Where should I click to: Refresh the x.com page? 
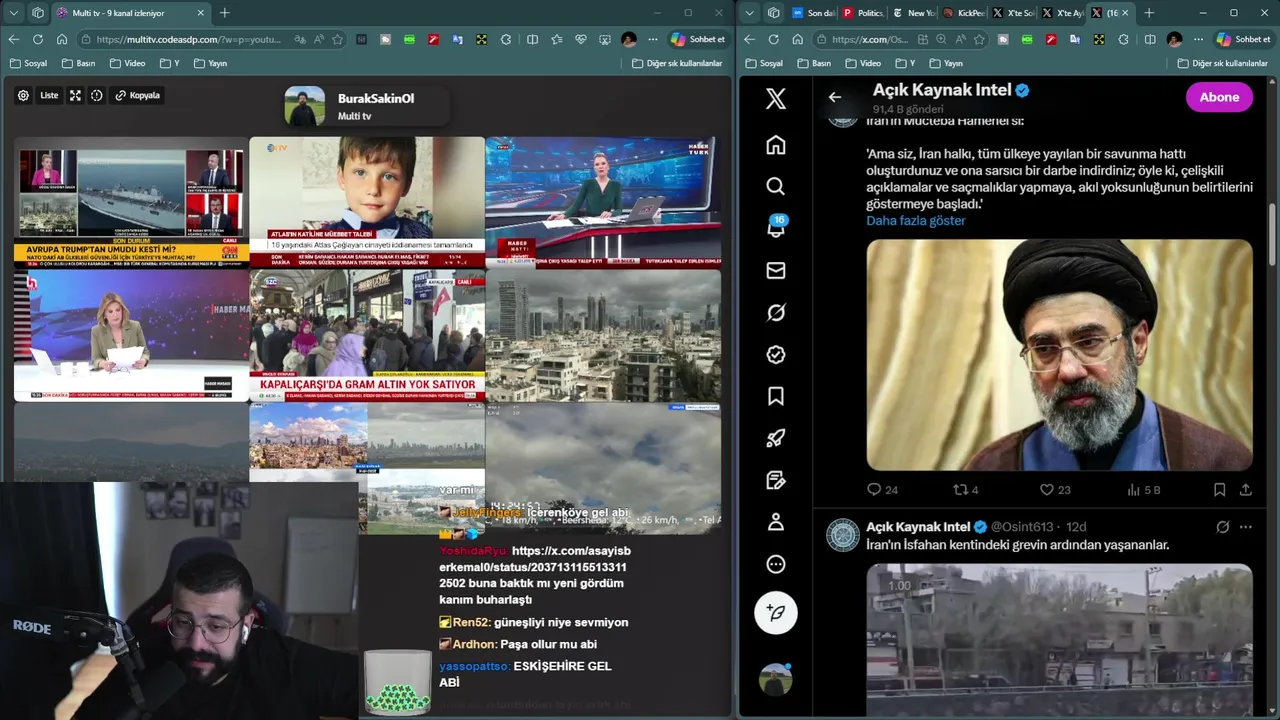(x=773, y=39)
